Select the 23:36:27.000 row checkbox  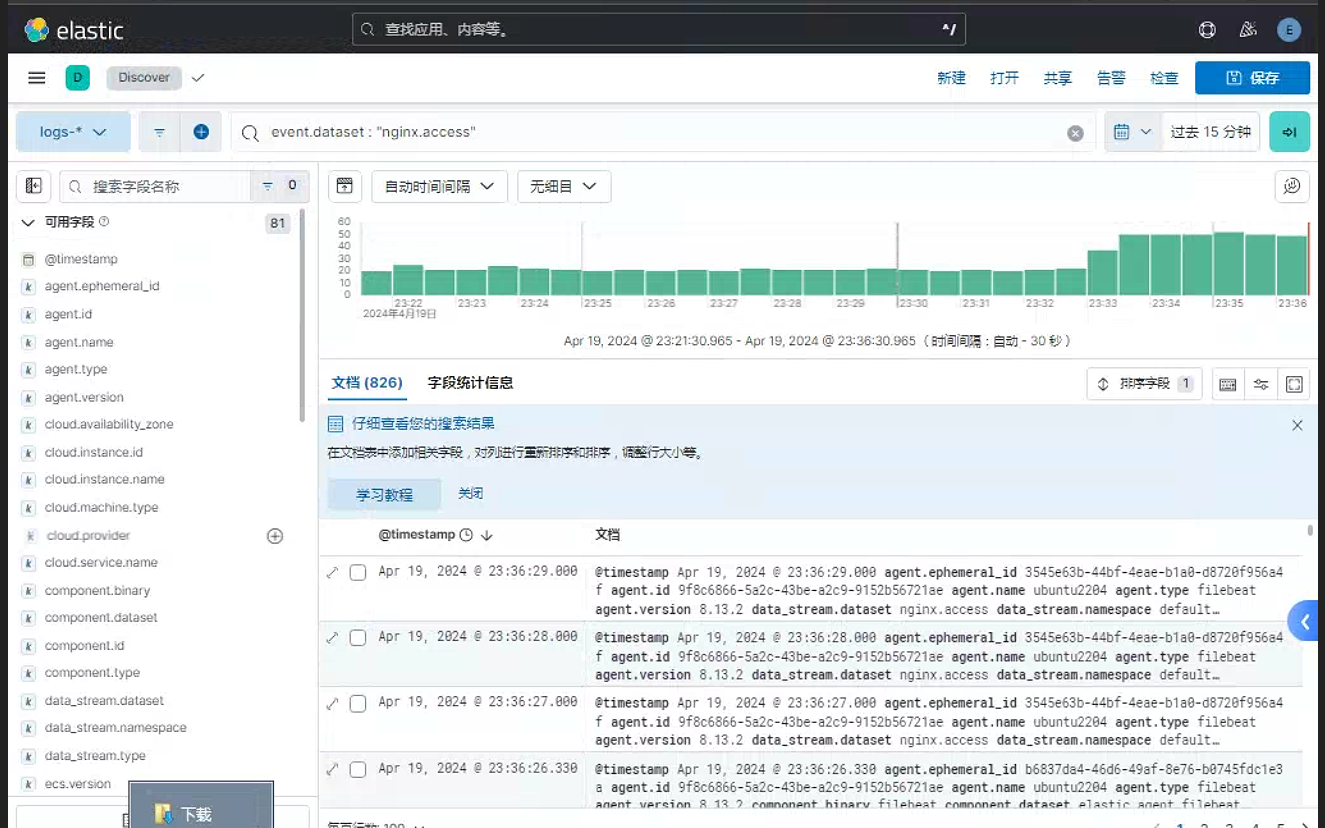(x=358, y=704)
